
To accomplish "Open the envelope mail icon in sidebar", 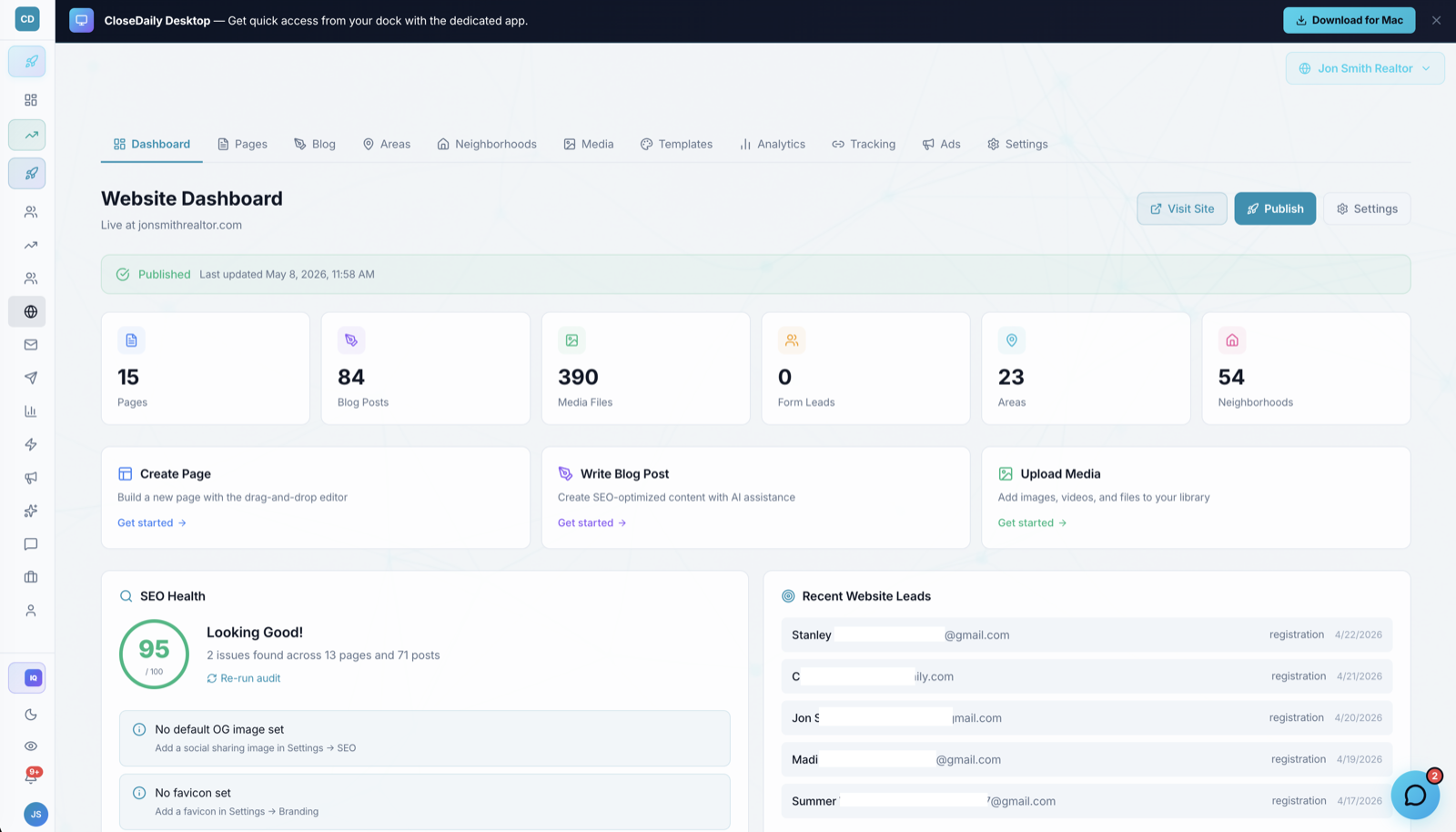I will pyautogui.click(x=31, y=345).
